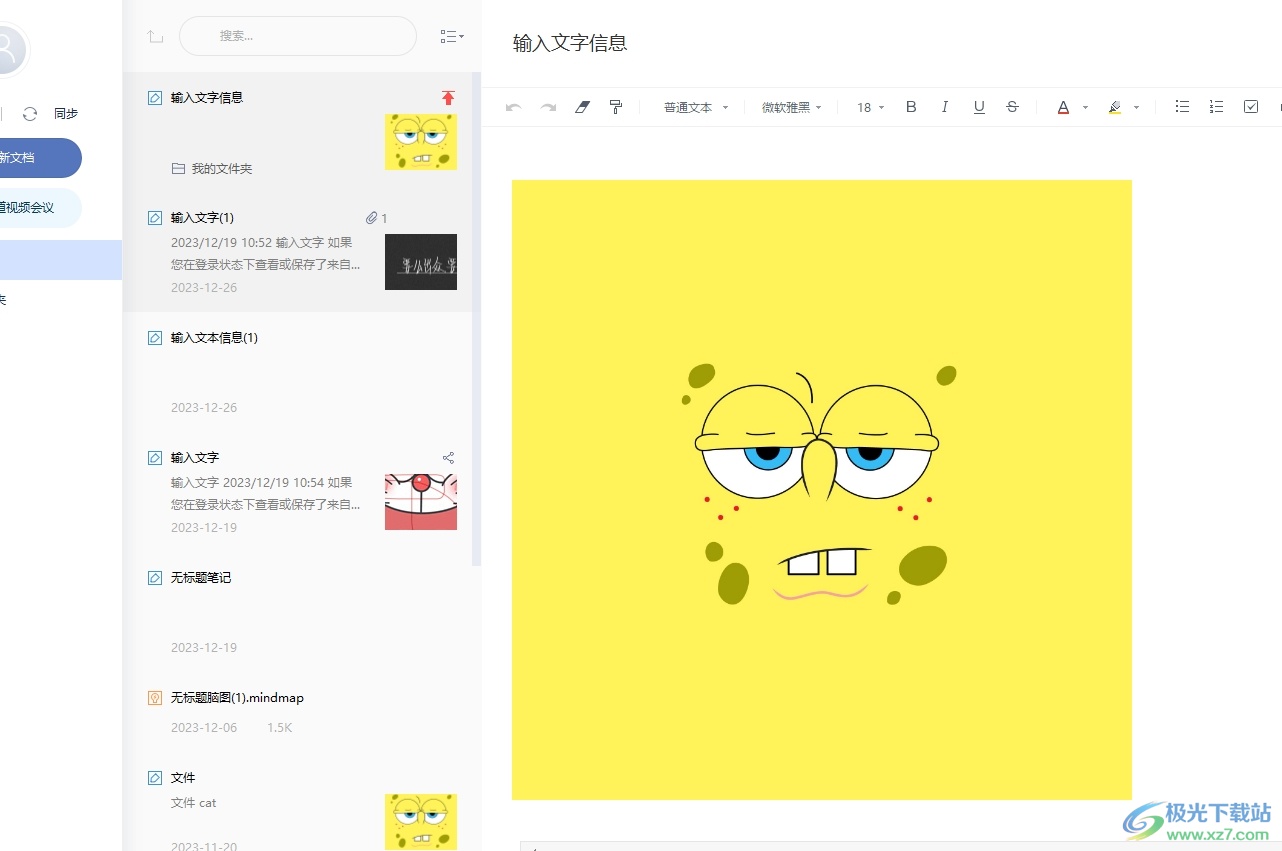Toggle italic formatting
The height and width of the screenshot is (851, 1282).
pyautogui.click(x=945, y=107)
